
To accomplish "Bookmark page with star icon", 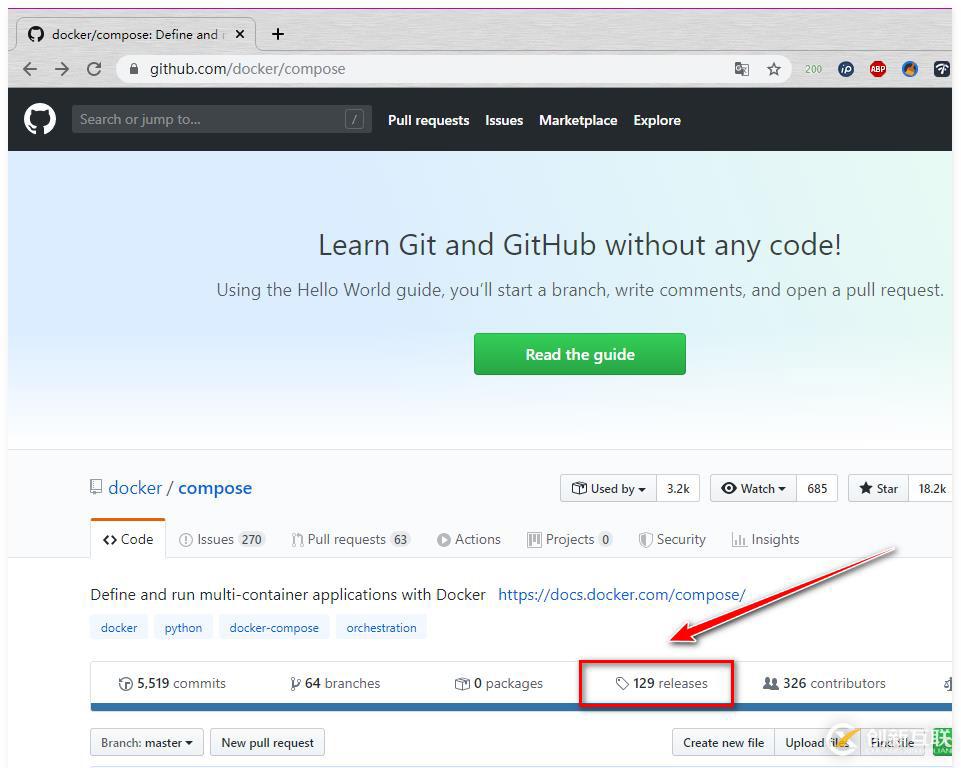I will point(773,69).
